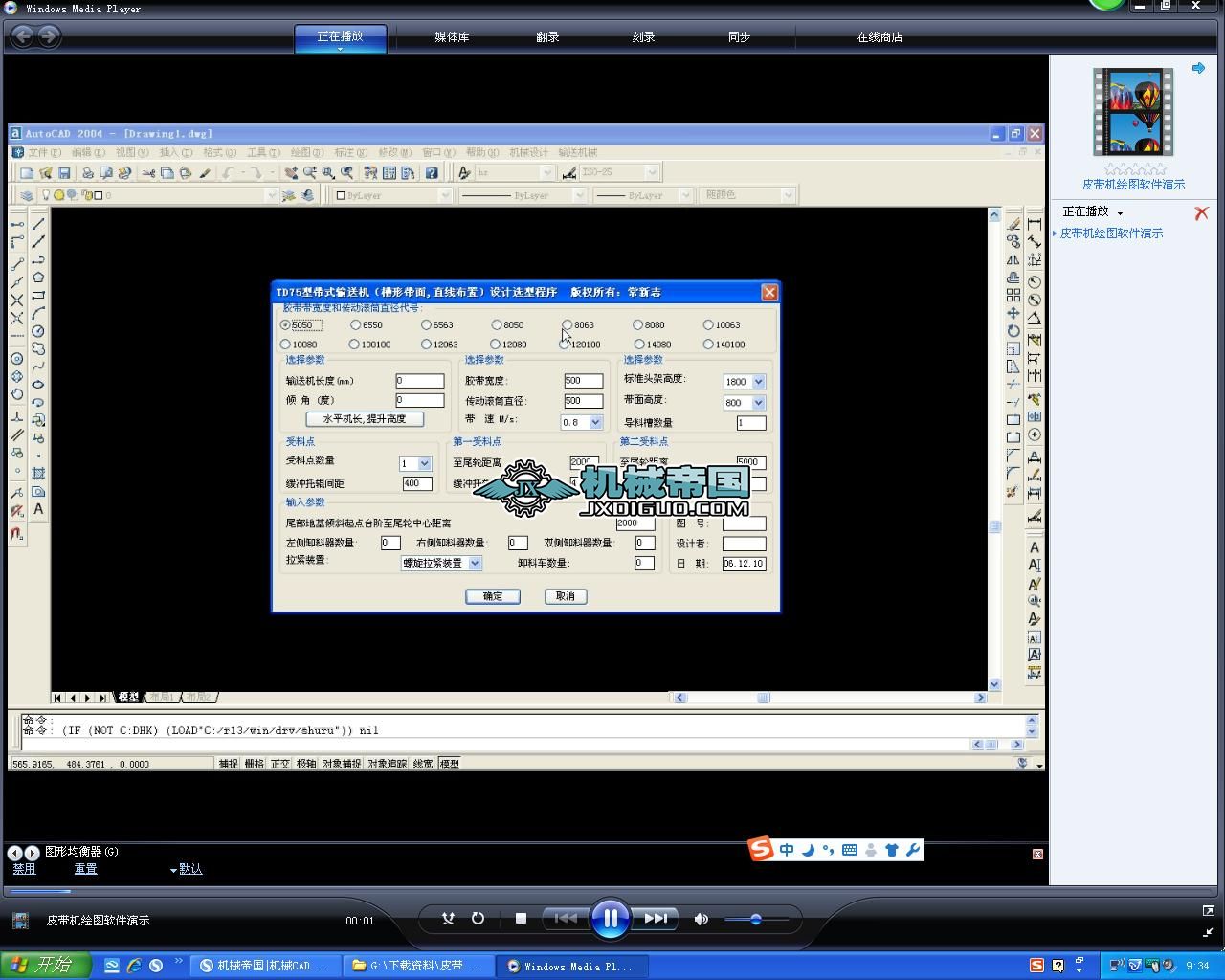Click the blue arrow above the album thumbnail
The width and height of the screenshot is (1225, 980).
pos(1198,68)
